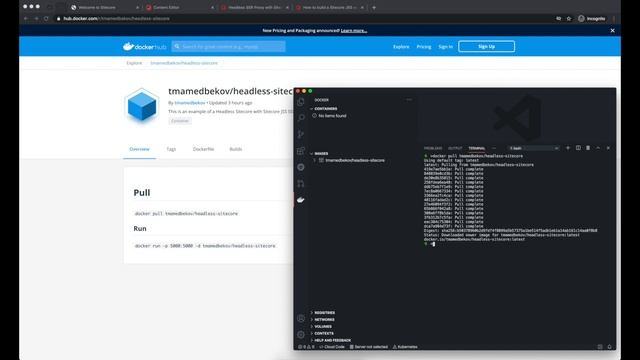Click the feedback icon in VS Code status bar
The height and width of the screenshot is (360, 640).
(600, 347)
